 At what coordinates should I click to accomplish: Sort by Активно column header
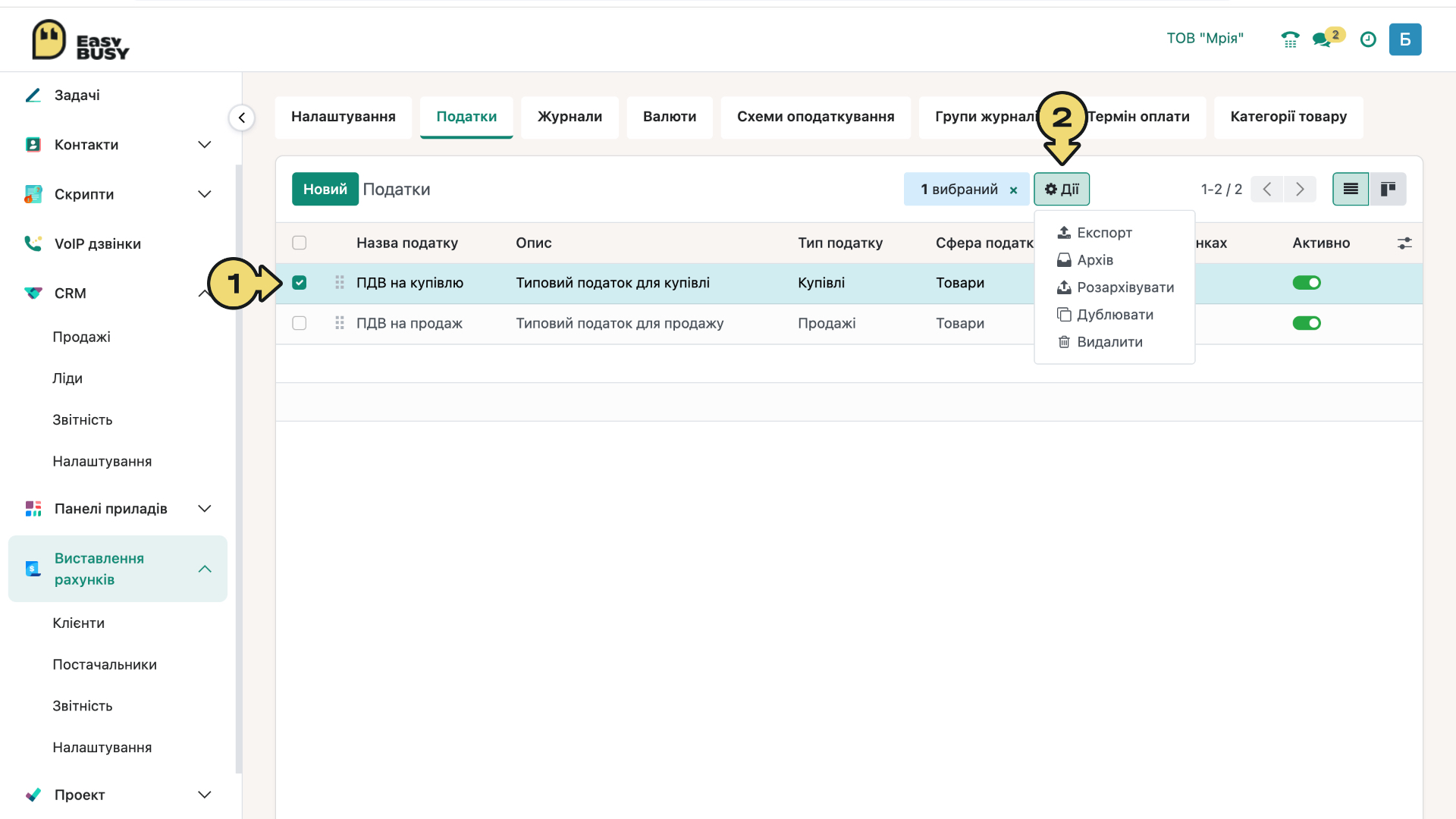(1321, 243)
